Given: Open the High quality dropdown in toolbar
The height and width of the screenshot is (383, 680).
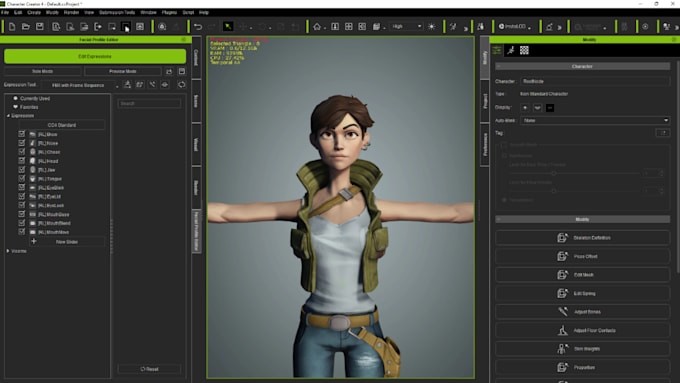Looking at the screenshot, I should [406, 26].
